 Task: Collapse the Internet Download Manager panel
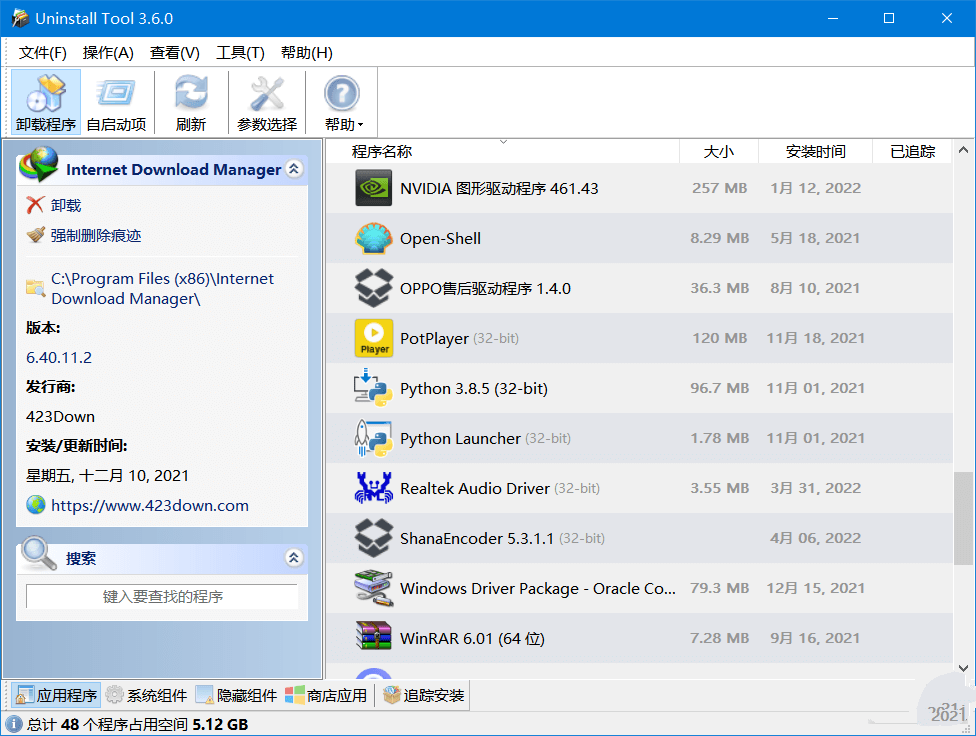point(294,170)
